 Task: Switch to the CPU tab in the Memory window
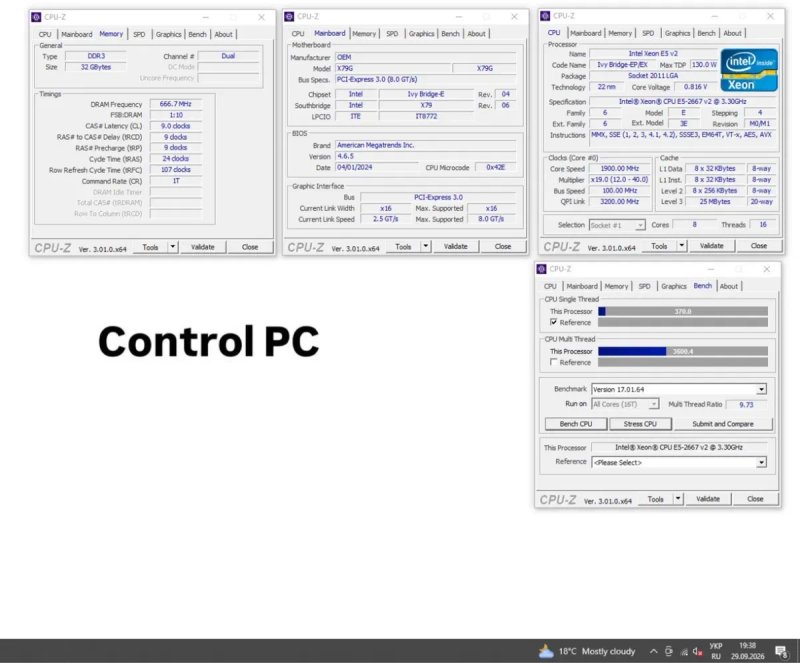coord(45,34)
